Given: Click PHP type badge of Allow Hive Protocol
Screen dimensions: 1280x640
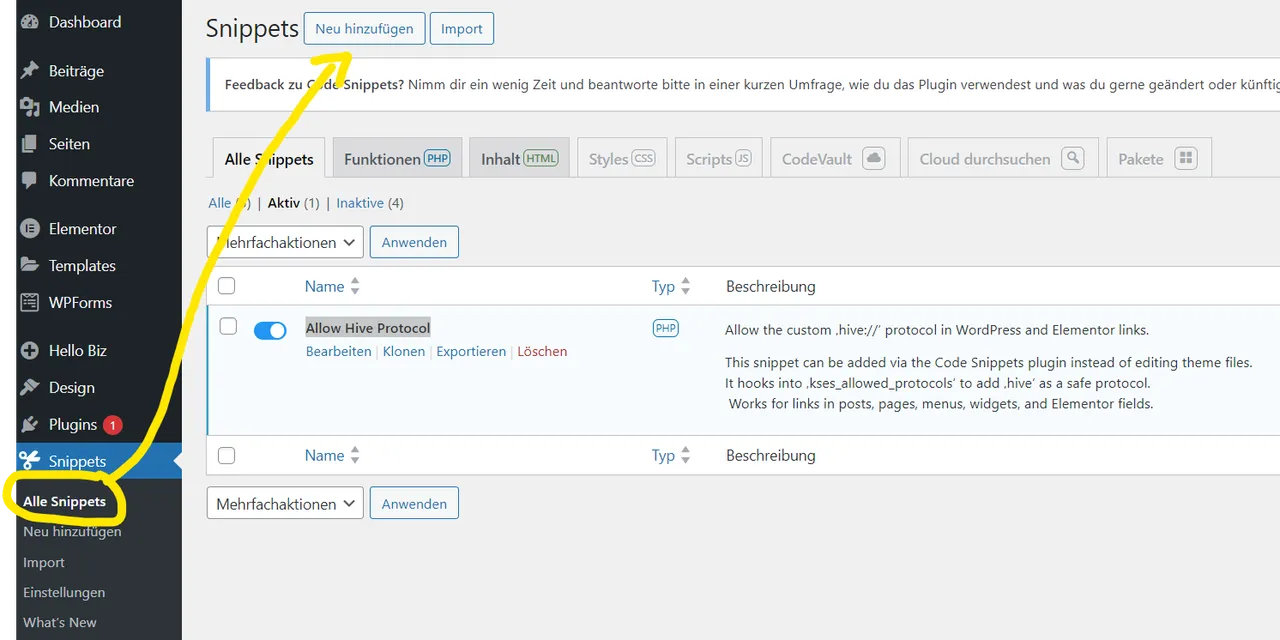Looking at the screenshot, I should click(x=665, y=328).
